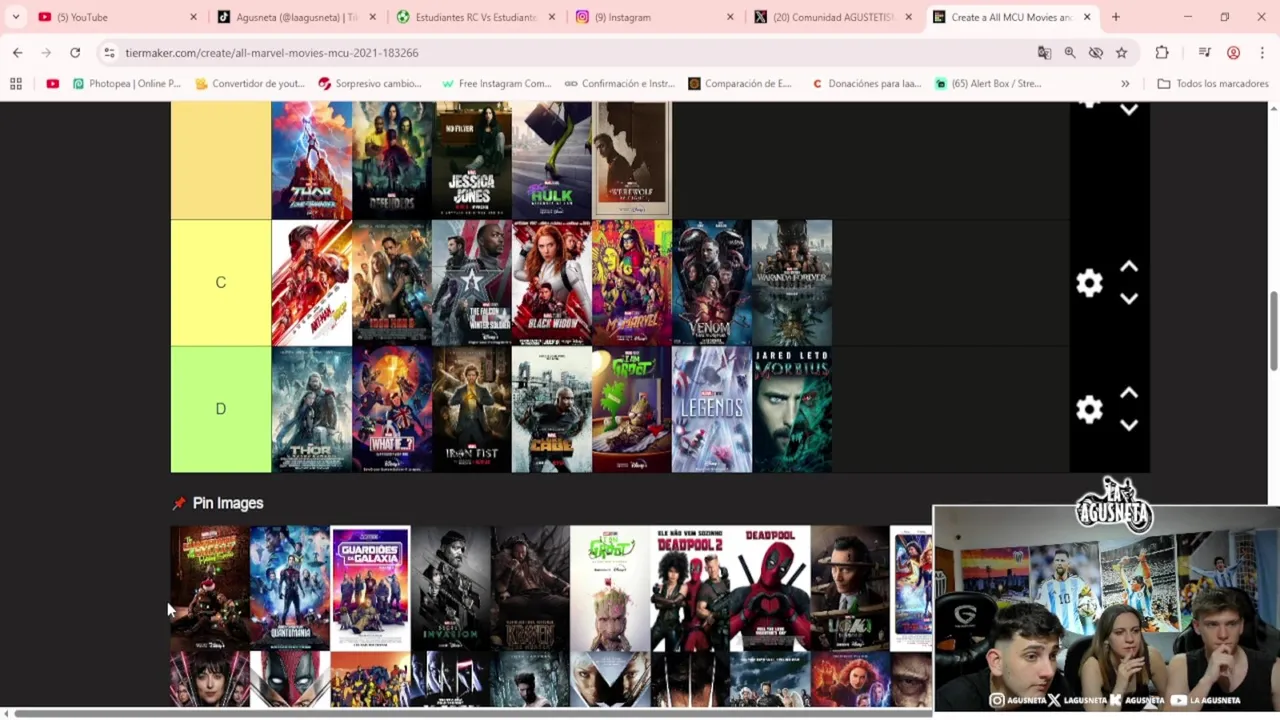The image size is (1280, 720).
Task: Open the (65) Alert Box bookmark
Action: (x=988, y=84)
